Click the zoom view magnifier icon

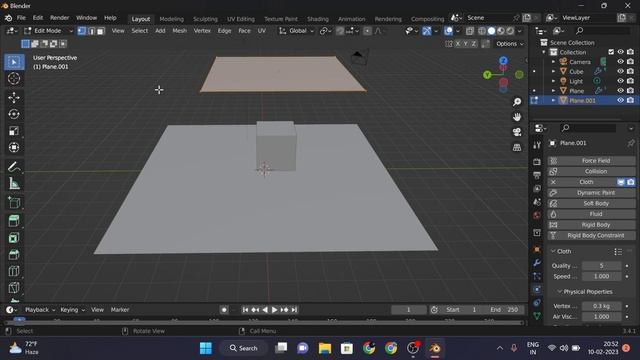tap(517, 102)
